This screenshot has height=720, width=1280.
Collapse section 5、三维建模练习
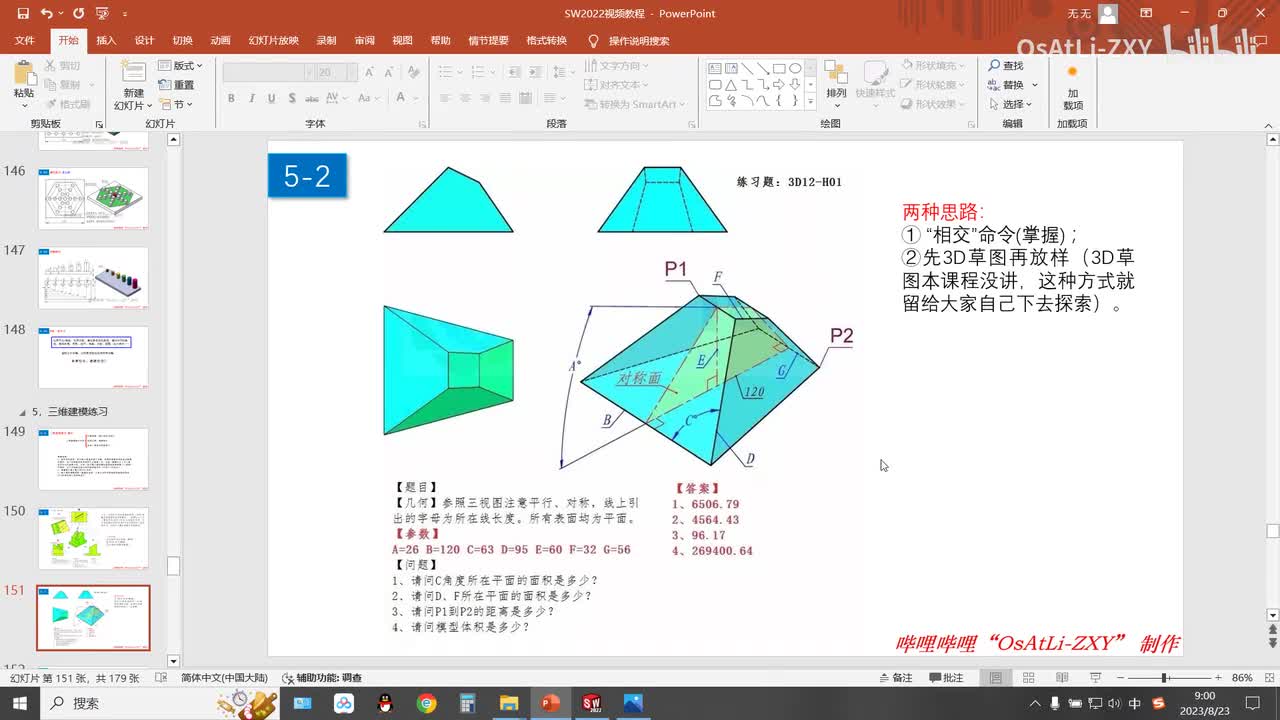(24, 412)
